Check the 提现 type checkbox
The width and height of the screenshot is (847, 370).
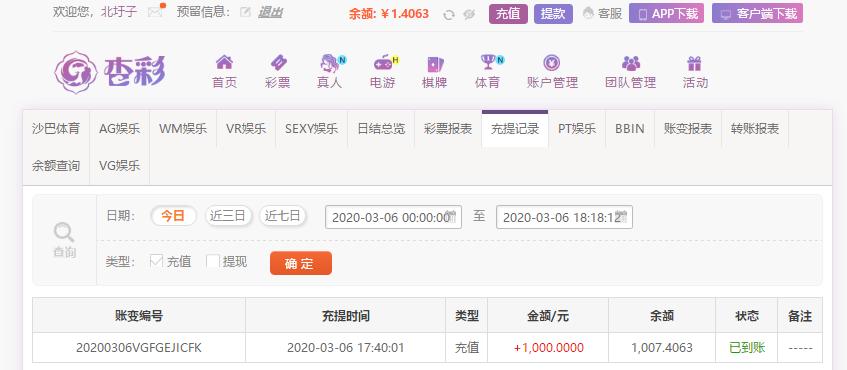click(x=213, y=261)
